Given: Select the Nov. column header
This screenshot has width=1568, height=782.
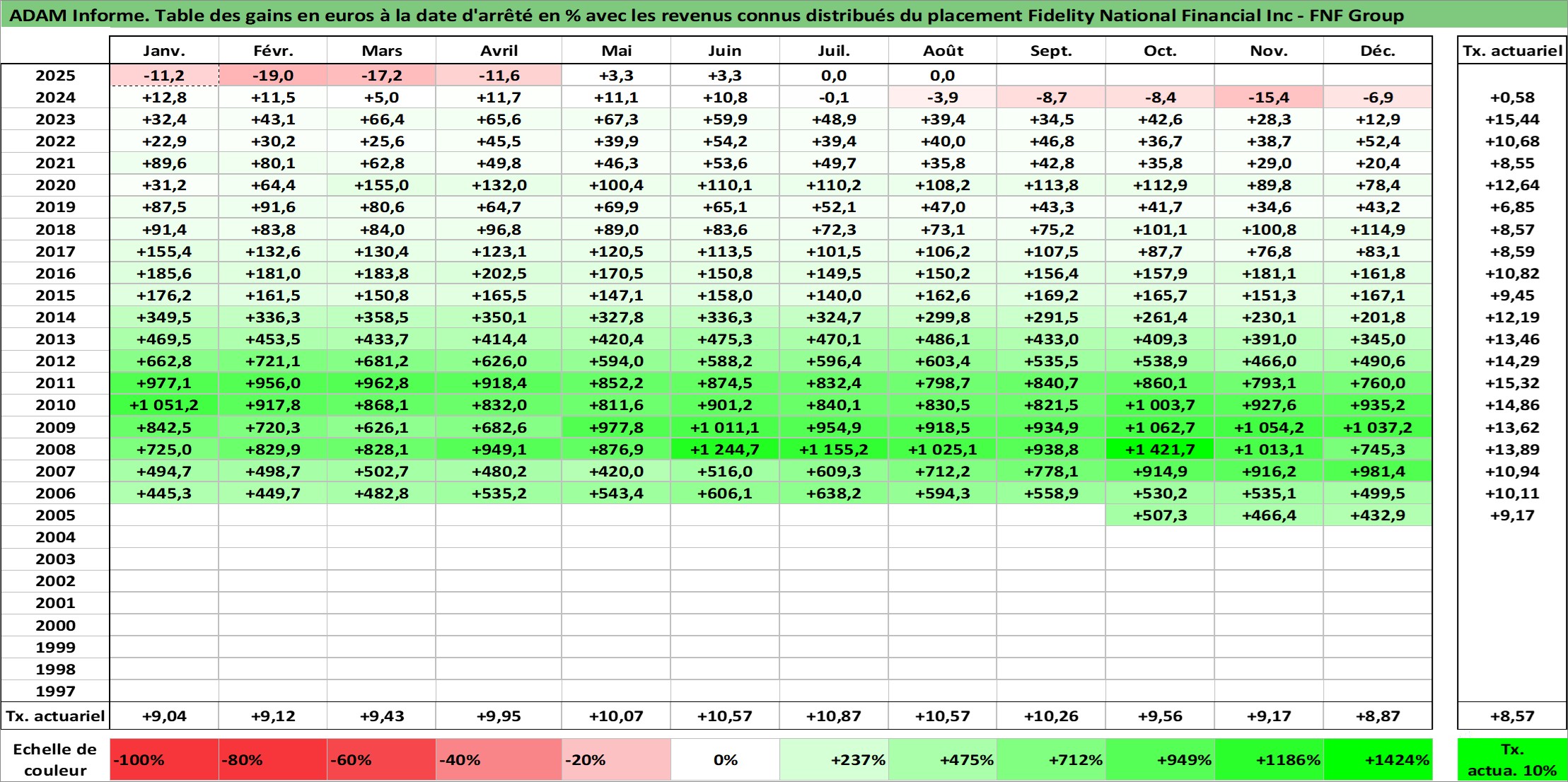Looking at the screenshot, I should click(x=1269, y=51).
